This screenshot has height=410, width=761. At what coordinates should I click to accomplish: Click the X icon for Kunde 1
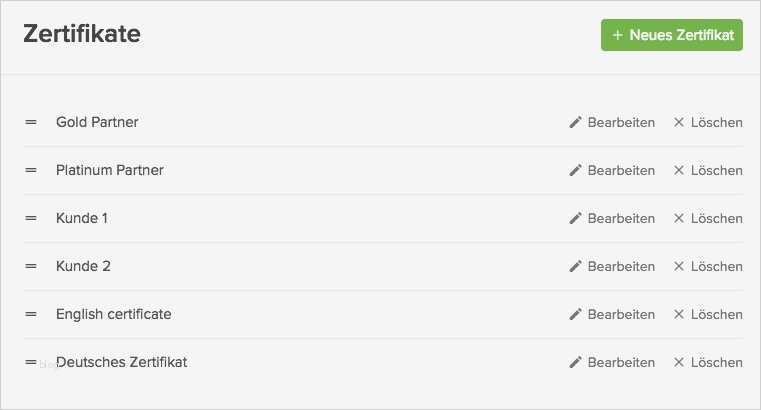[679, 218]
